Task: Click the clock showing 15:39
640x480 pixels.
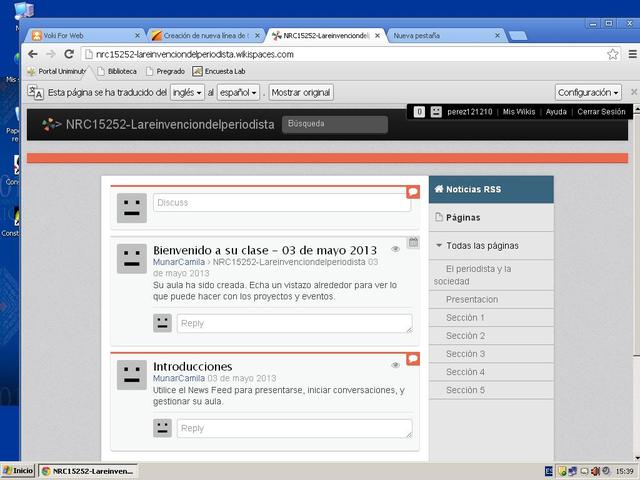Action: (624, 471)
